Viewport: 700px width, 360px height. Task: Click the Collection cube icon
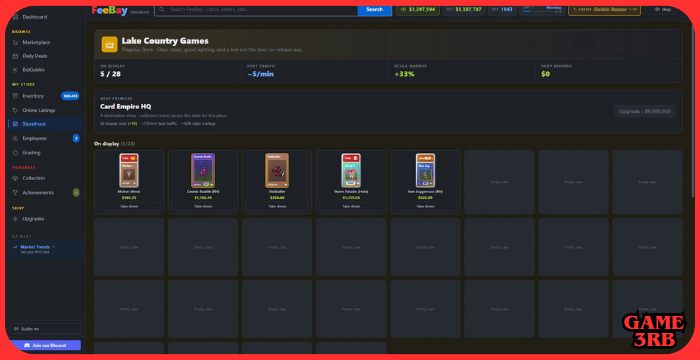pos(15,178)
